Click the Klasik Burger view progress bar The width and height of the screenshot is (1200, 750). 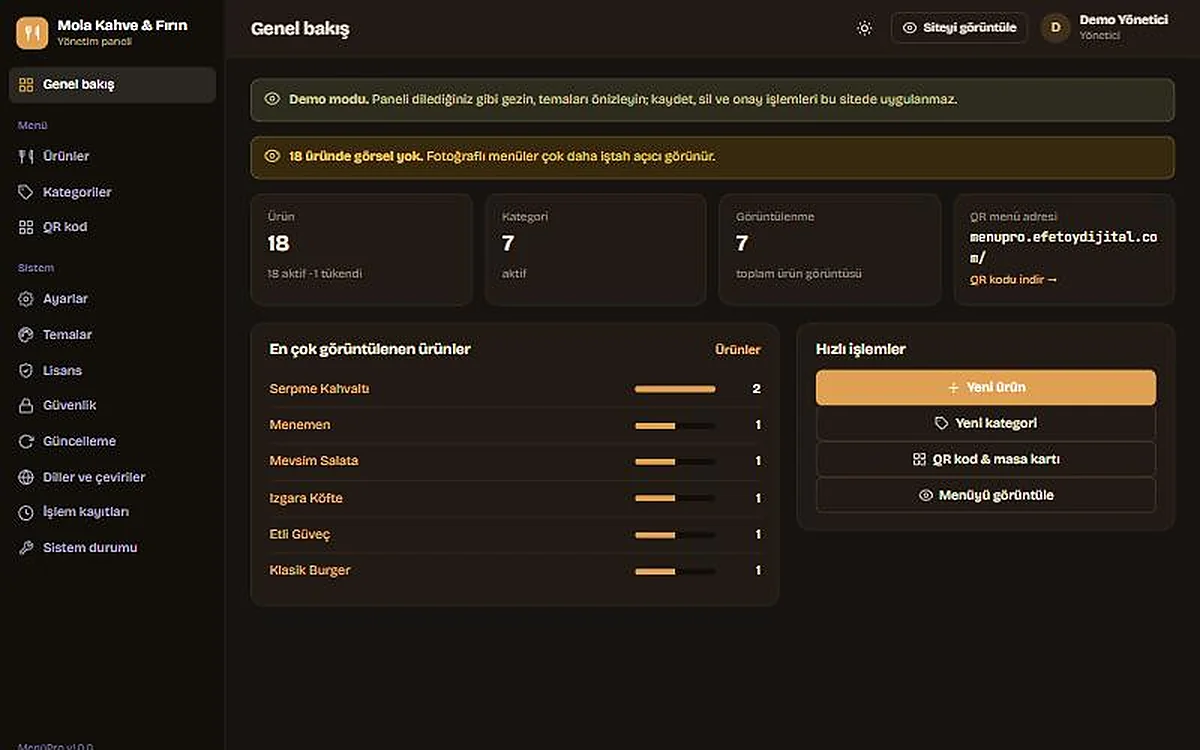pyautogui.click(x=675, y=571)
